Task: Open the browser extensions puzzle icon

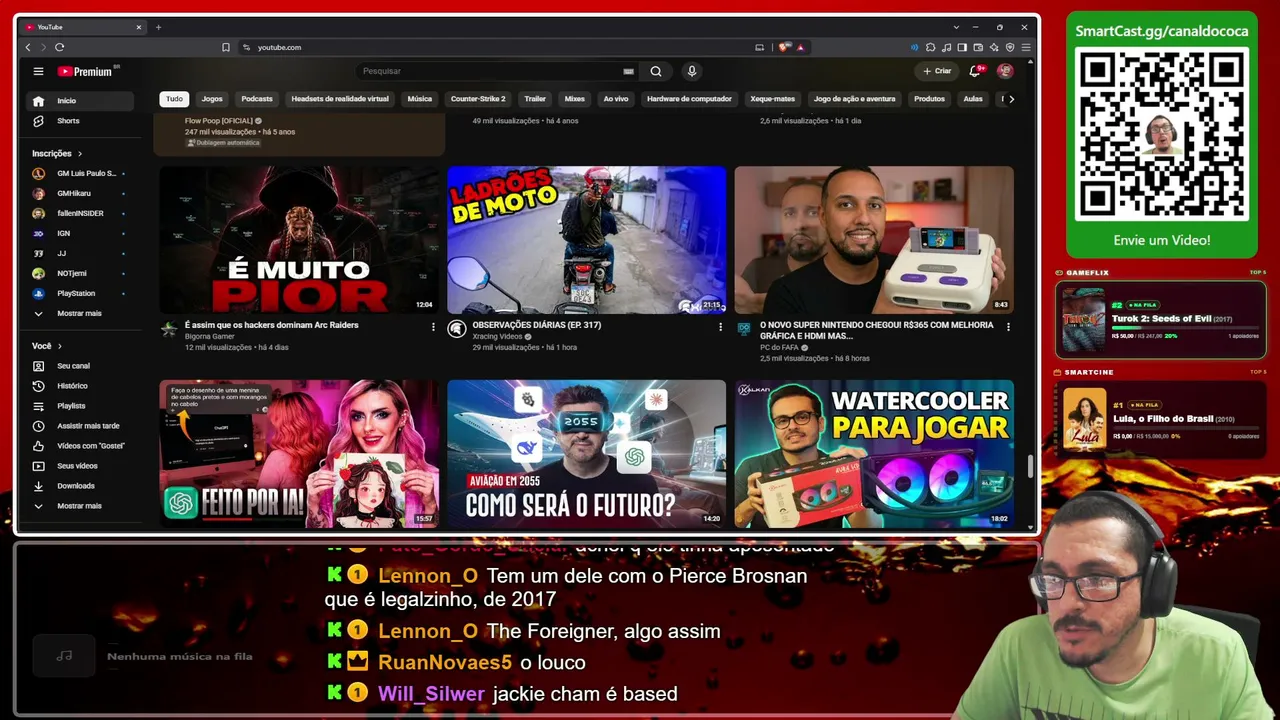Action: tap(930, 47)
